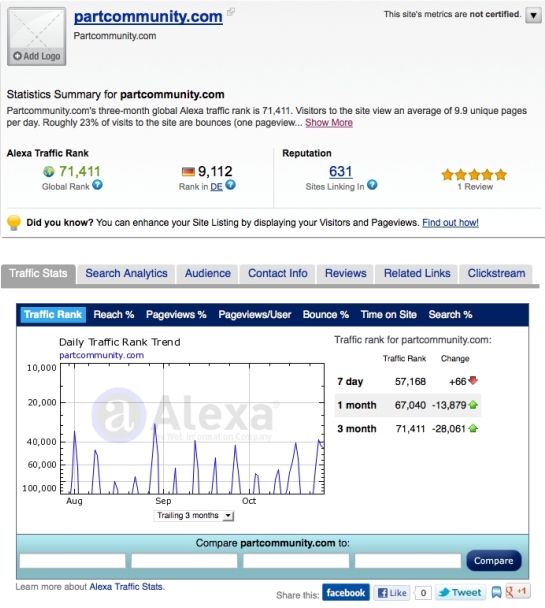Open the Trailing 3 months dropdown
Viewport: 545px width, 608px height.
(194, 516)
